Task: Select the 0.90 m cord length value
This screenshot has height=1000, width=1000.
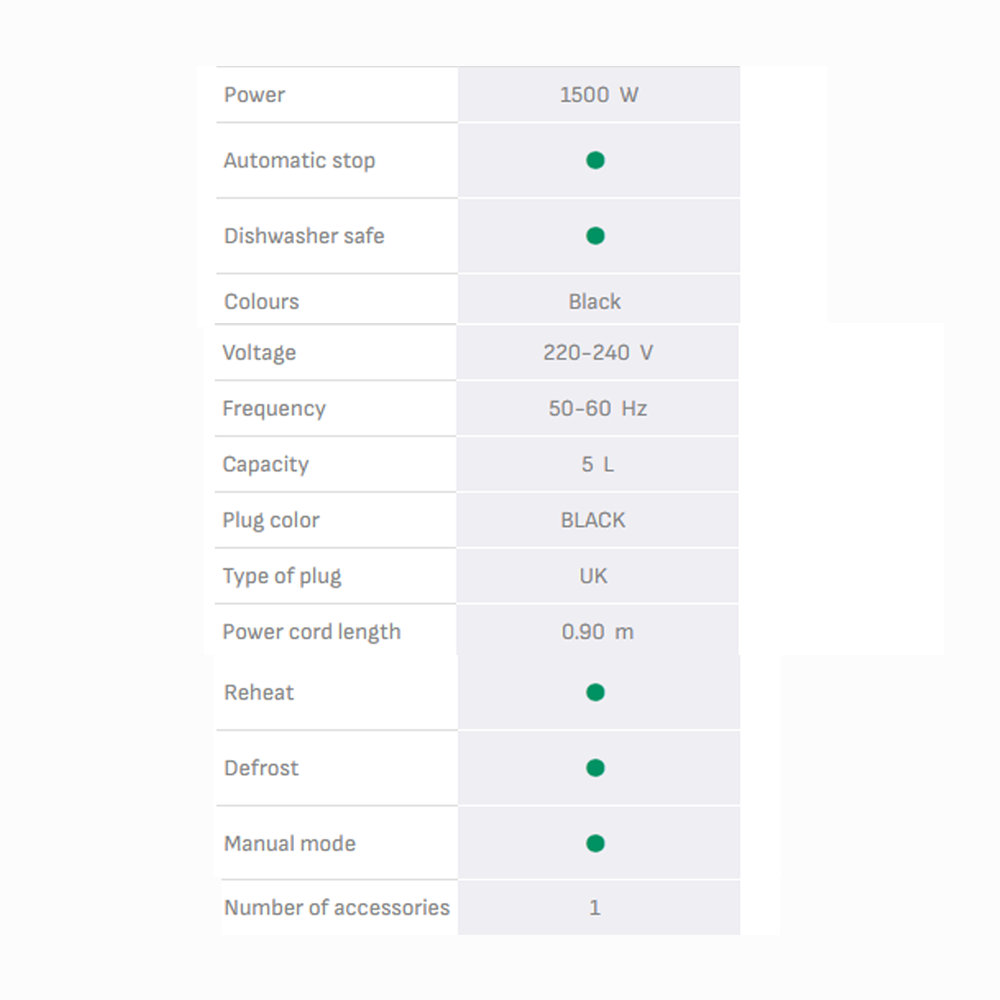Action: point(597,632)
